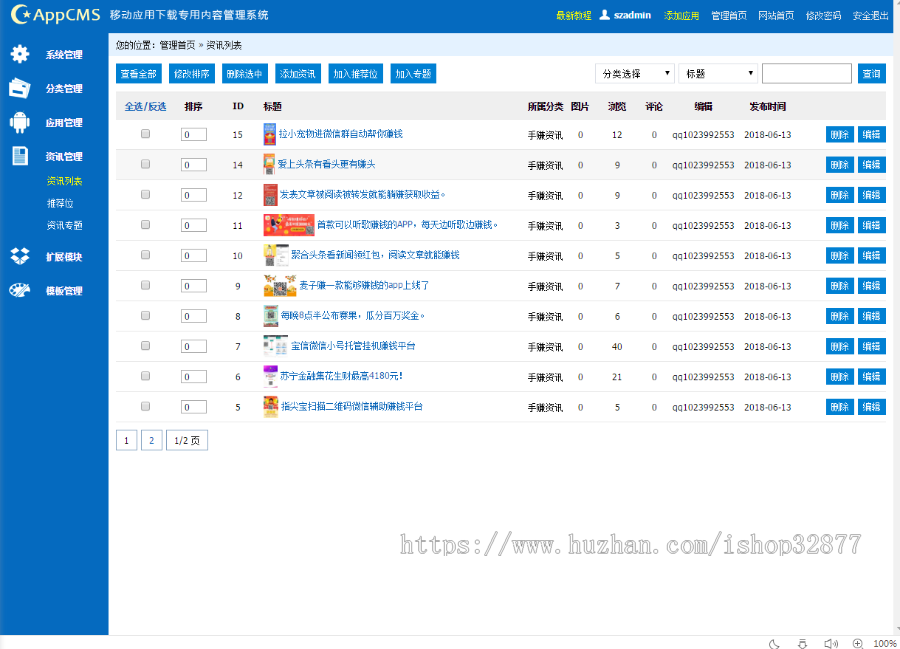
Task: Click the search keyword input field
Action: [x=806, y=73]
